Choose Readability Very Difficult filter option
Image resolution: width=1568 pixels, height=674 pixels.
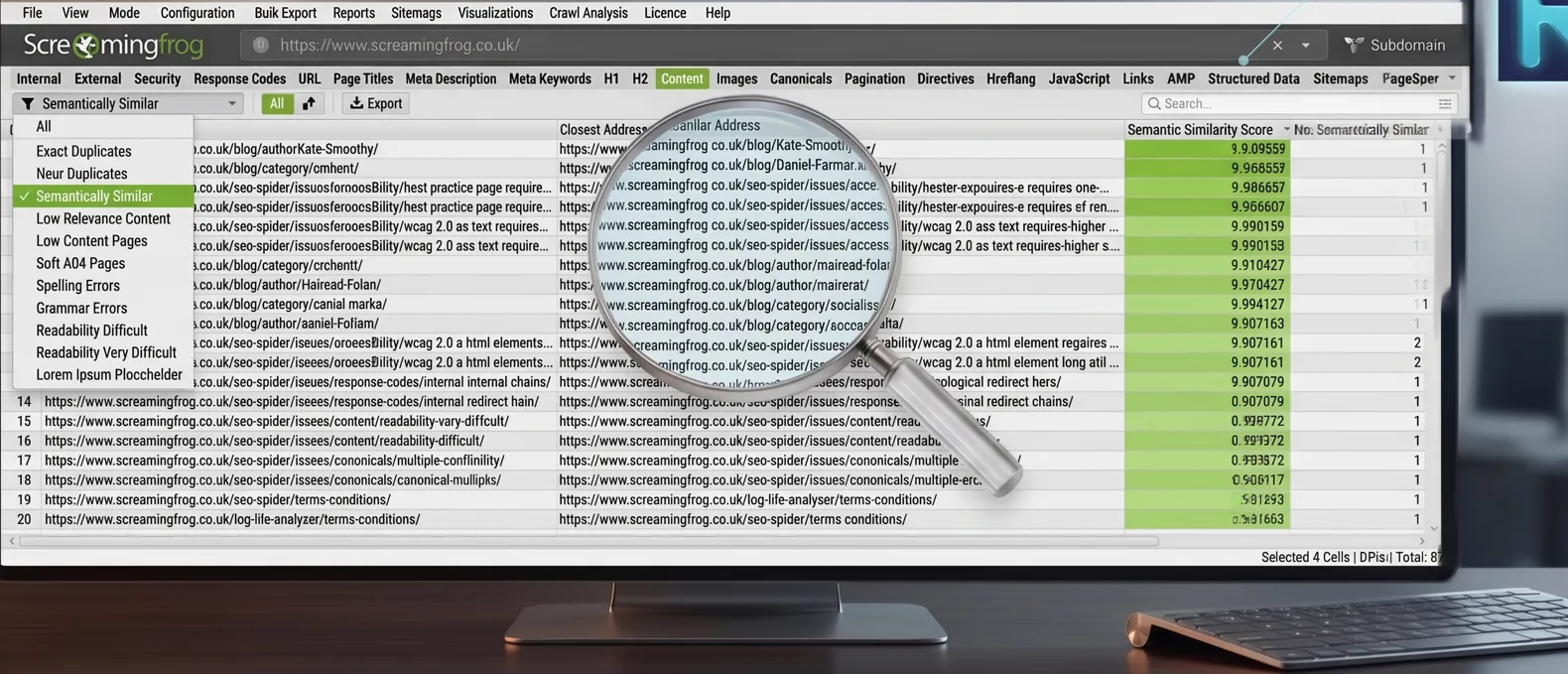(x=103, y=352)
